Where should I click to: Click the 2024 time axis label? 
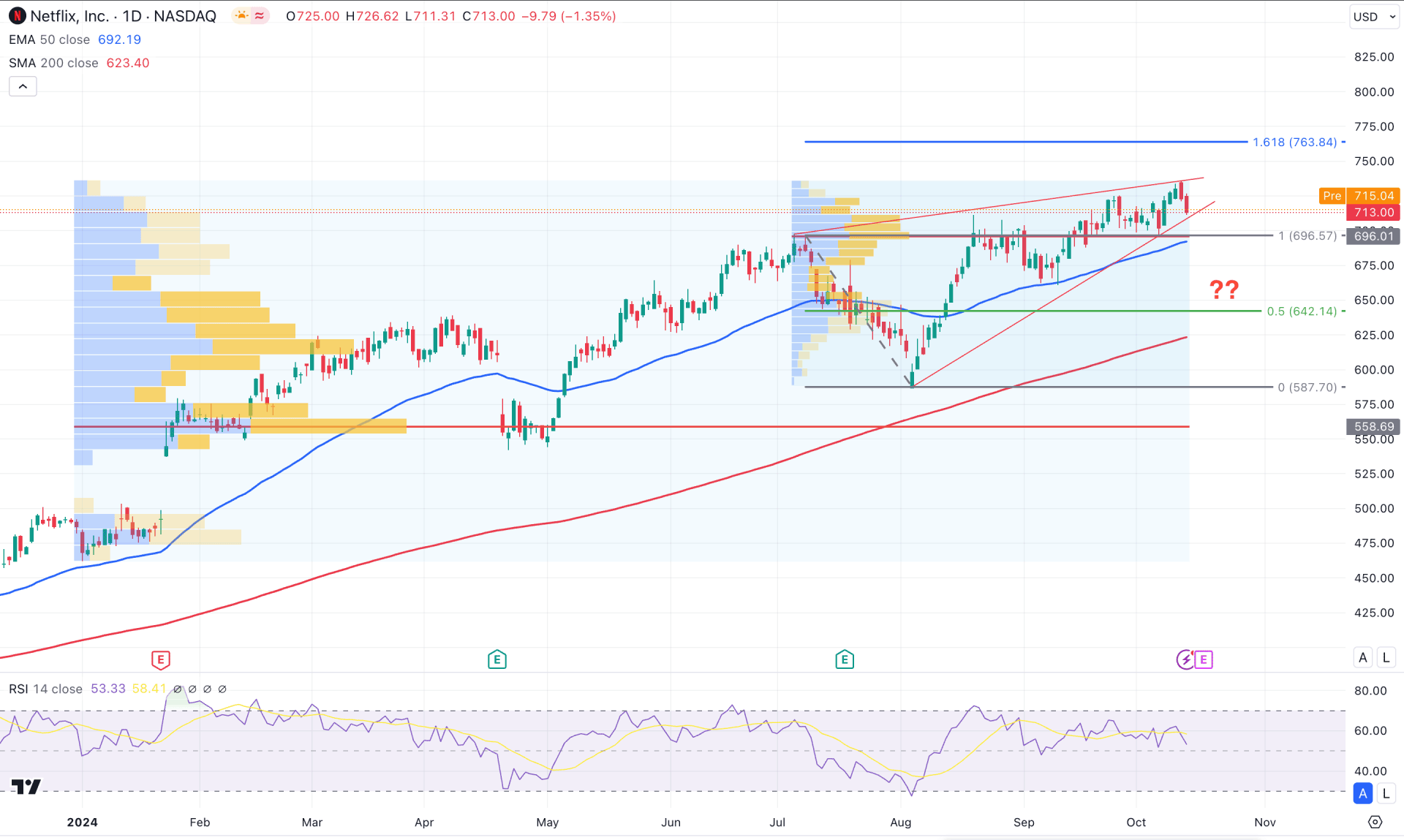[82, 822]
